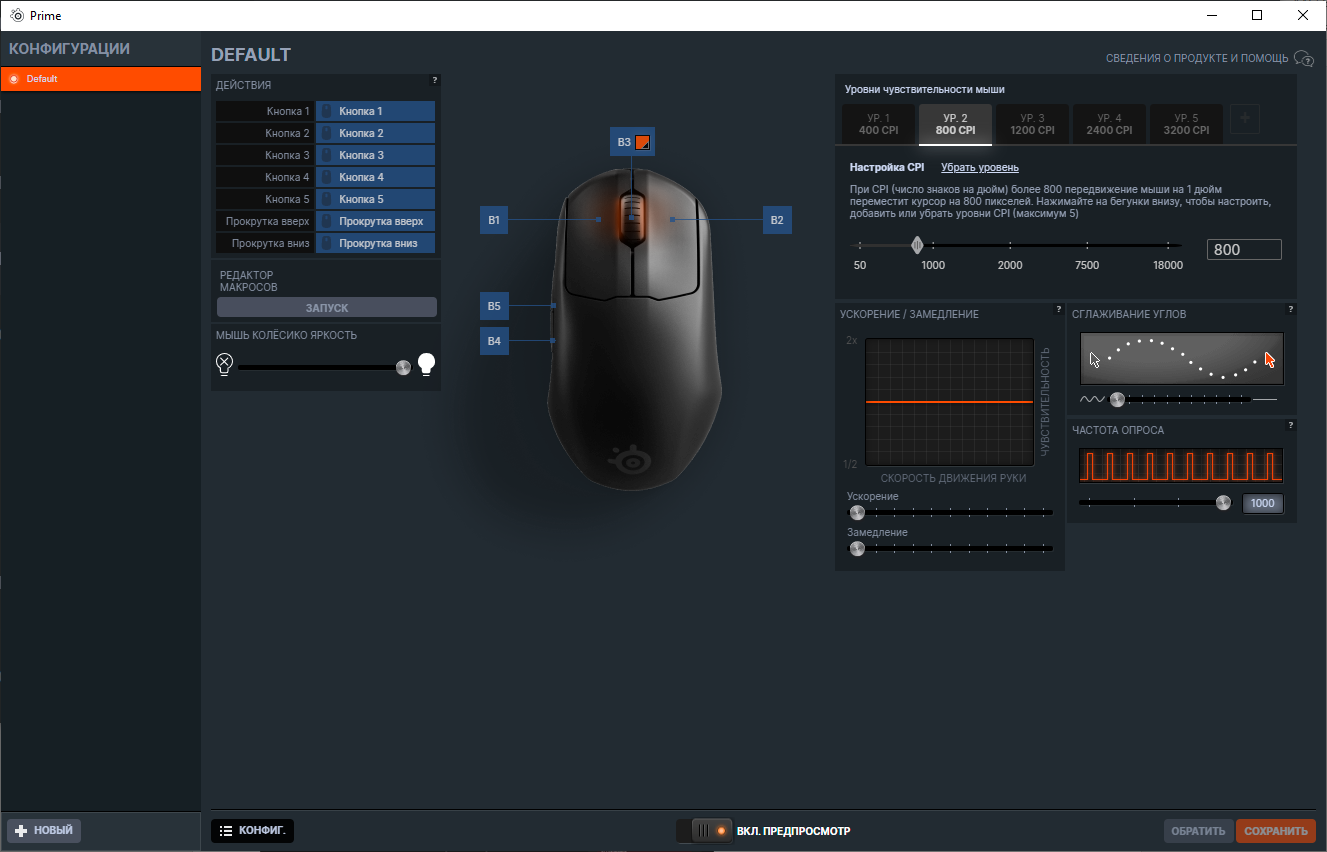The height and width of the screenshot is (852, 1327).
Task: Click the wheel brightness slider knob
Action: click(403, 367)
